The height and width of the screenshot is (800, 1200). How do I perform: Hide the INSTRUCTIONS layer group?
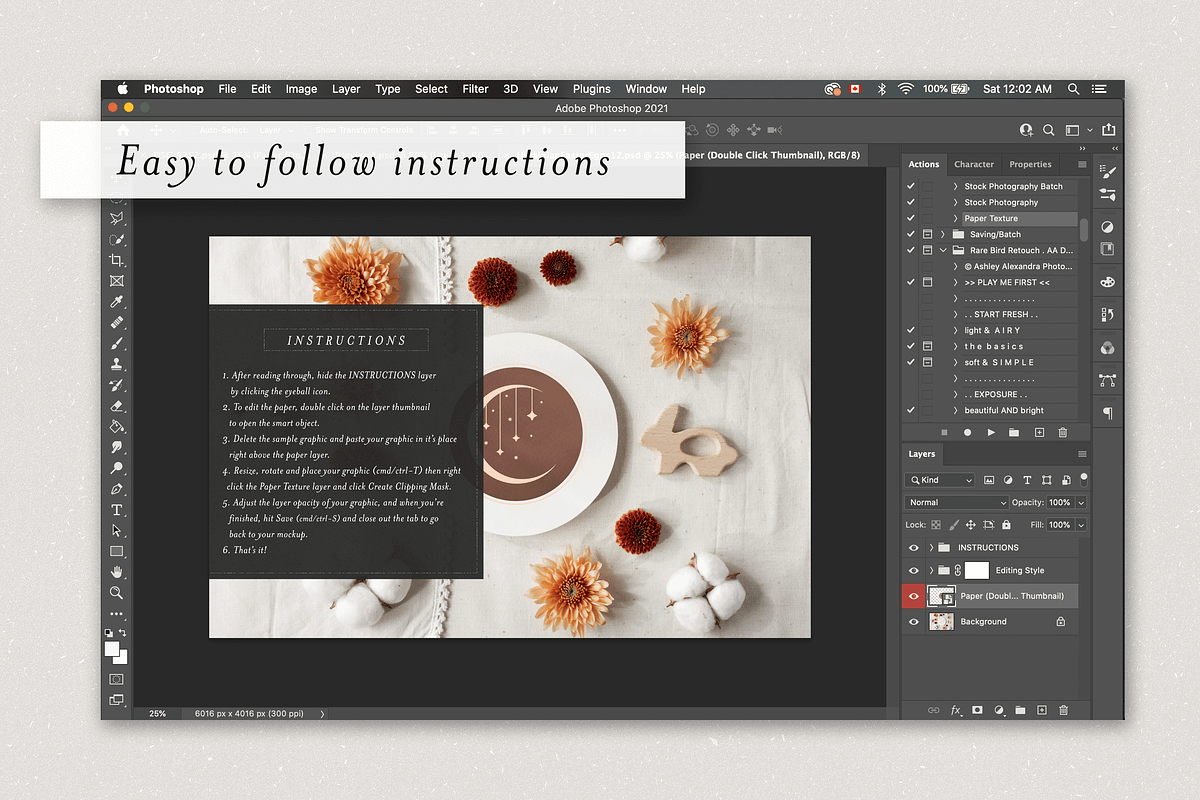pos(913,548)
